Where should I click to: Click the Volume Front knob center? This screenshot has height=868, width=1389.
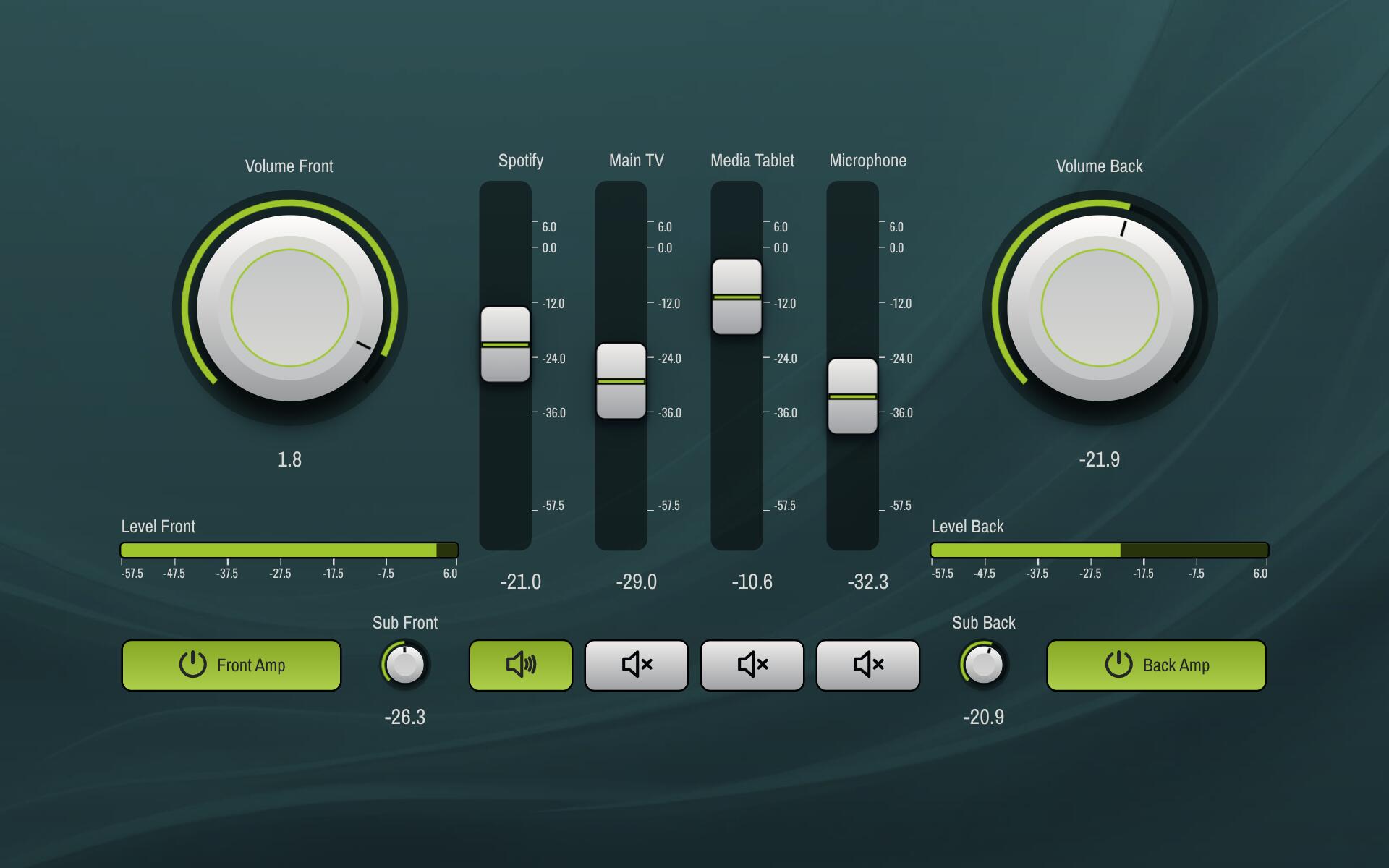289,308
